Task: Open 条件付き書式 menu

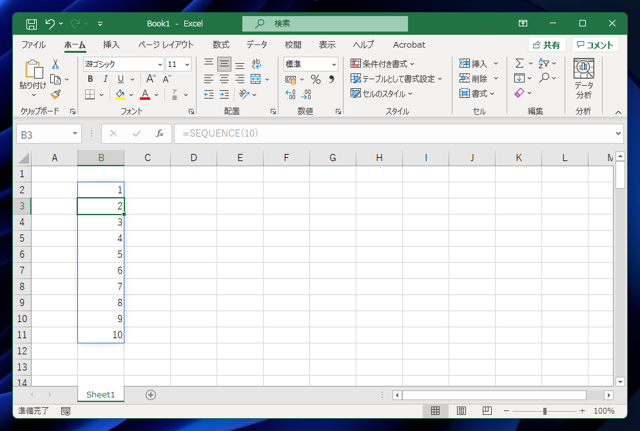Action: (x=382, y=64)
